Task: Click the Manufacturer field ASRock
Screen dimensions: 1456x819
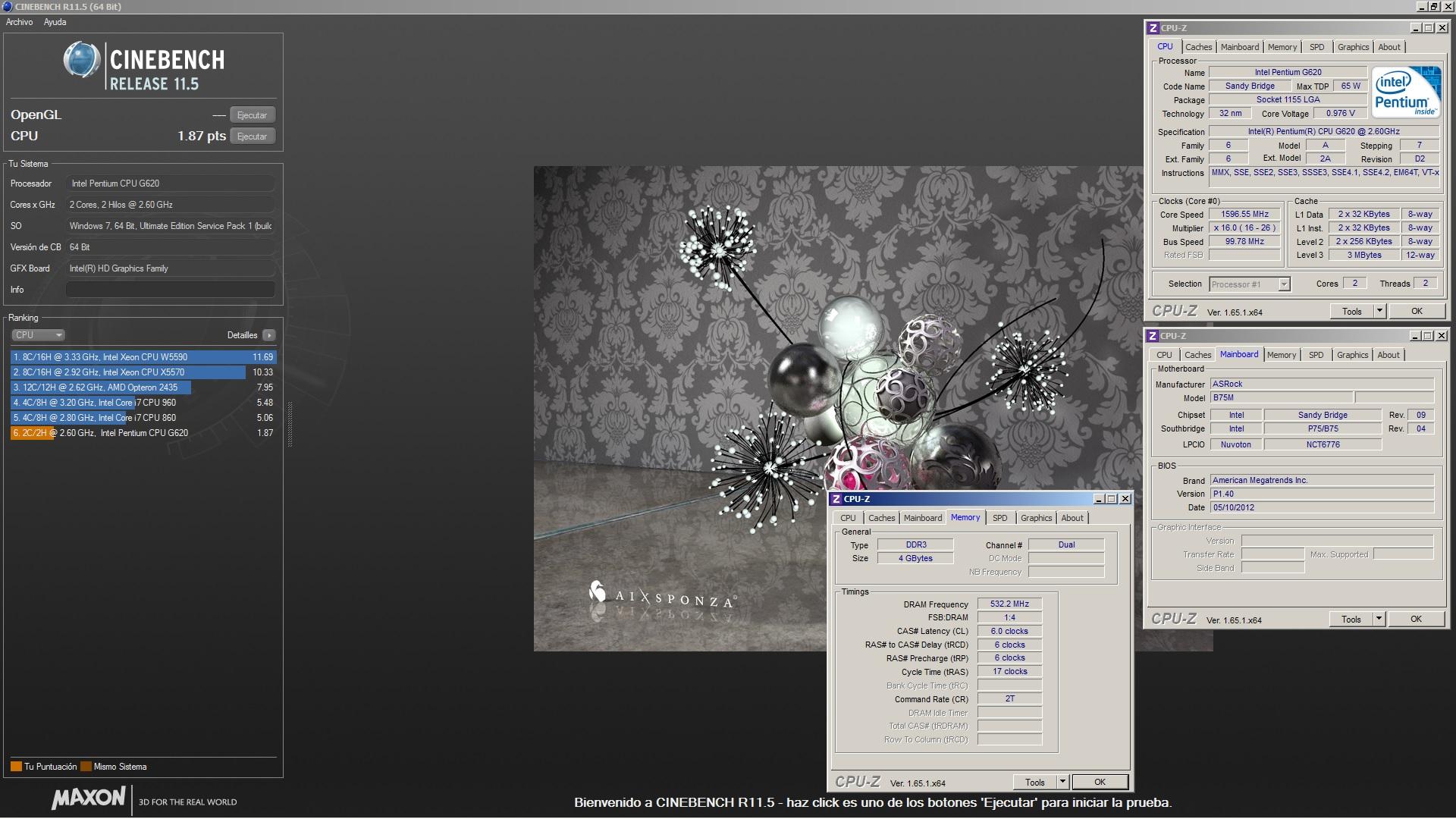Action: (x=1322, y=384)
